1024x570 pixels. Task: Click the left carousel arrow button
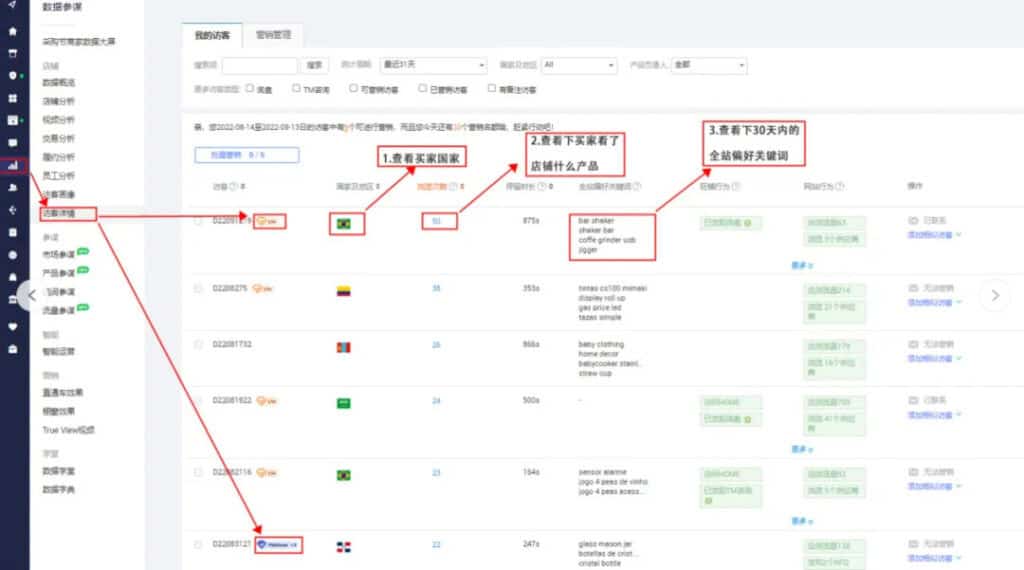click(x=32, y=294)
